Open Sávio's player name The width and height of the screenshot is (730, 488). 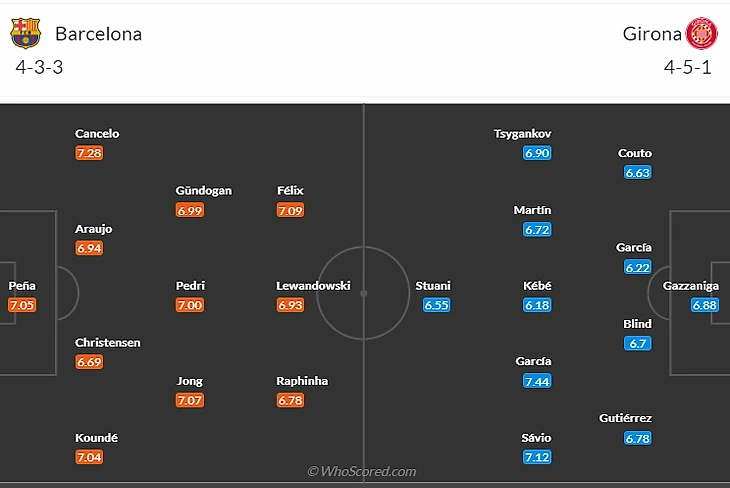536,438
